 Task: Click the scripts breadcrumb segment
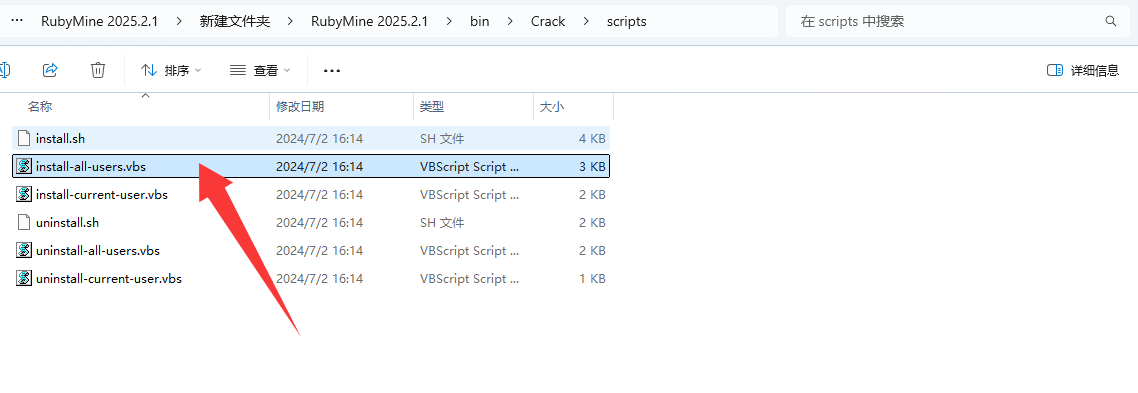click(x=626, y=21)
